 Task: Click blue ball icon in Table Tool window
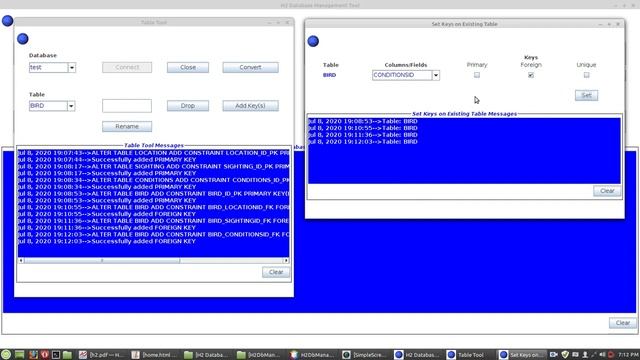23,39
